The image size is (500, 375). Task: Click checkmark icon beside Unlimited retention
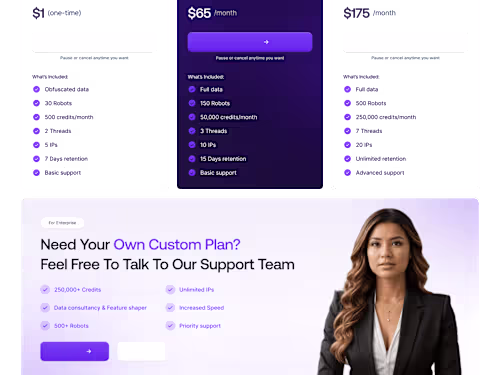[x=347, y=159]
